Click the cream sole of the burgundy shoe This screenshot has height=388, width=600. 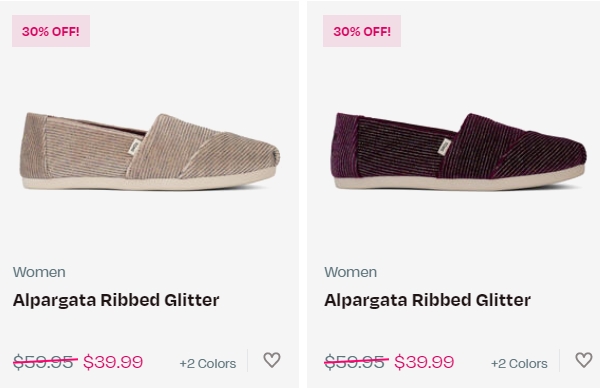click(x=458, y=183)
